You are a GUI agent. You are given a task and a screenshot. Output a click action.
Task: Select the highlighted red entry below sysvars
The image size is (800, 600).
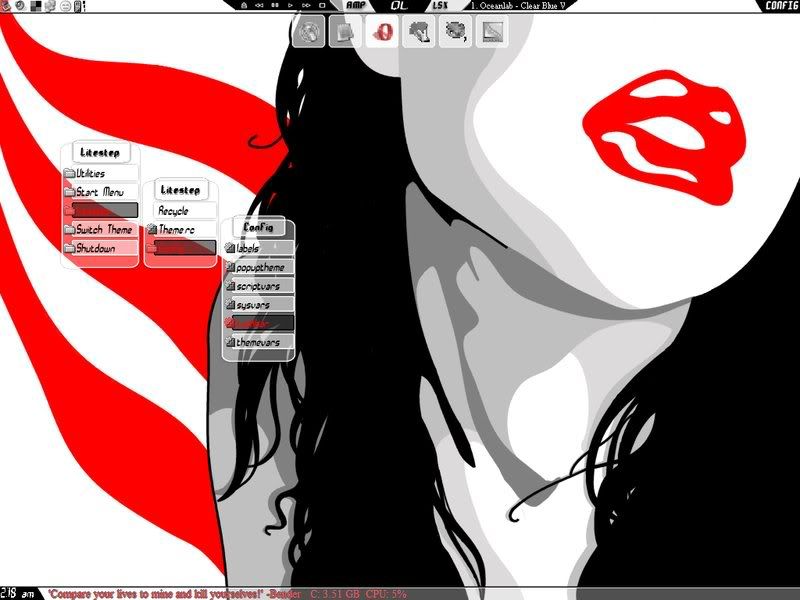259,323
